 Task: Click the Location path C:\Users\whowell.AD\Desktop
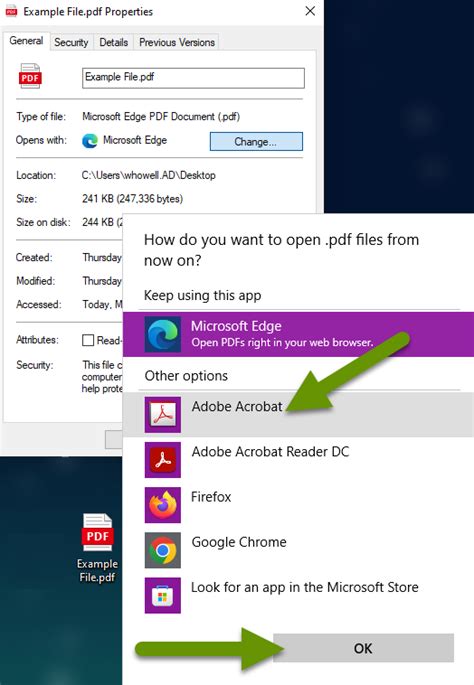click(x=149, y=175)
